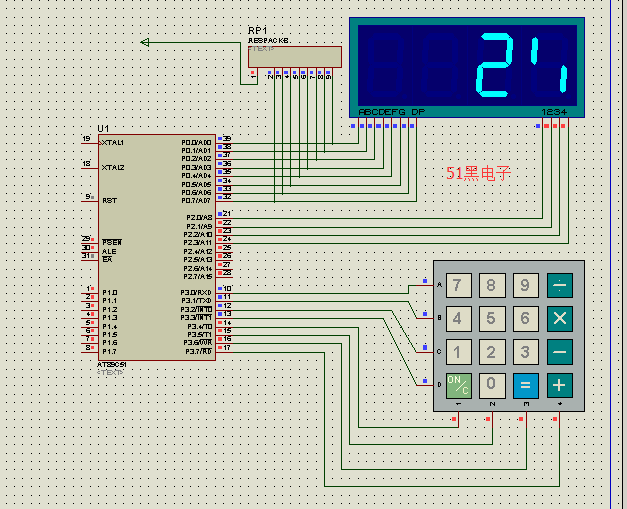Click the ON/C clear key
Viewport: 627px width, 509px height.
click(x=459, y=385)
